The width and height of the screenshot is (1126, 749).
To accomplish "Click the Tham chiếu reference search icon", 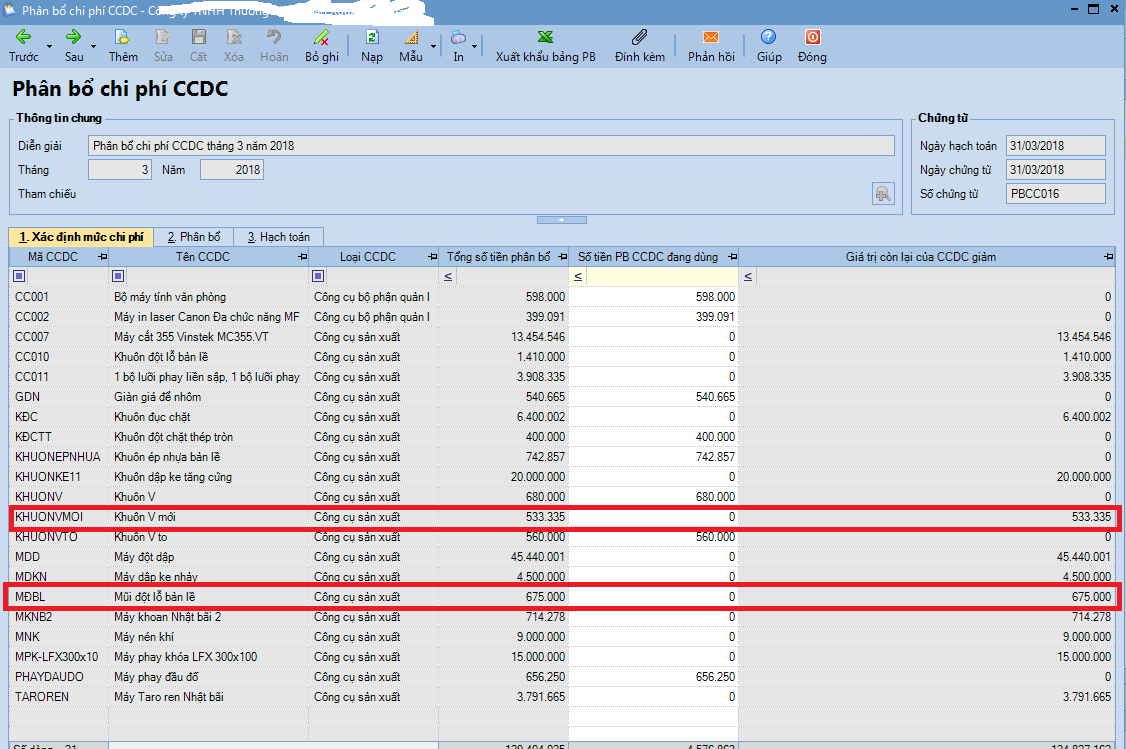I will 883,194.
